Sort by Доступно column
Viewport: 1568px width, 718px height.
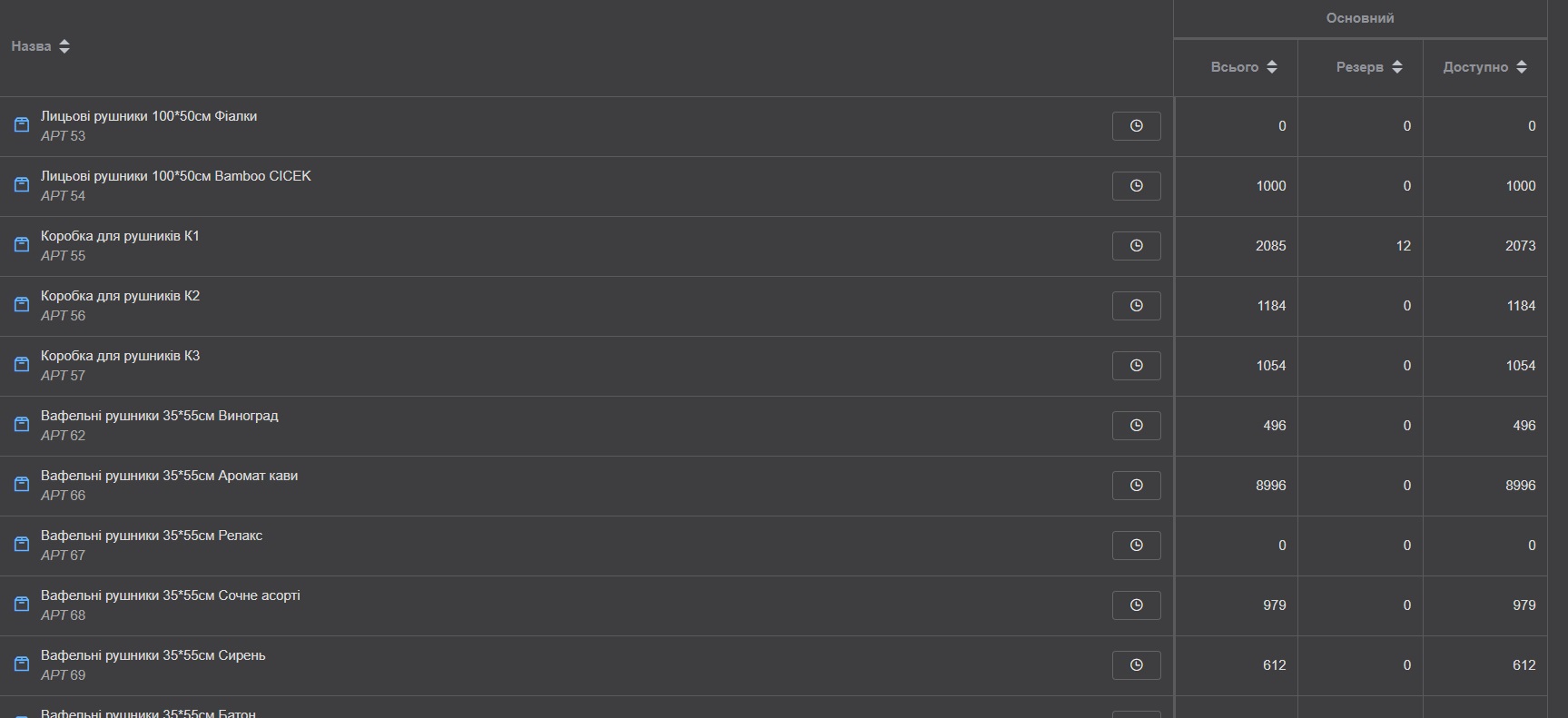click(1521, 67)
